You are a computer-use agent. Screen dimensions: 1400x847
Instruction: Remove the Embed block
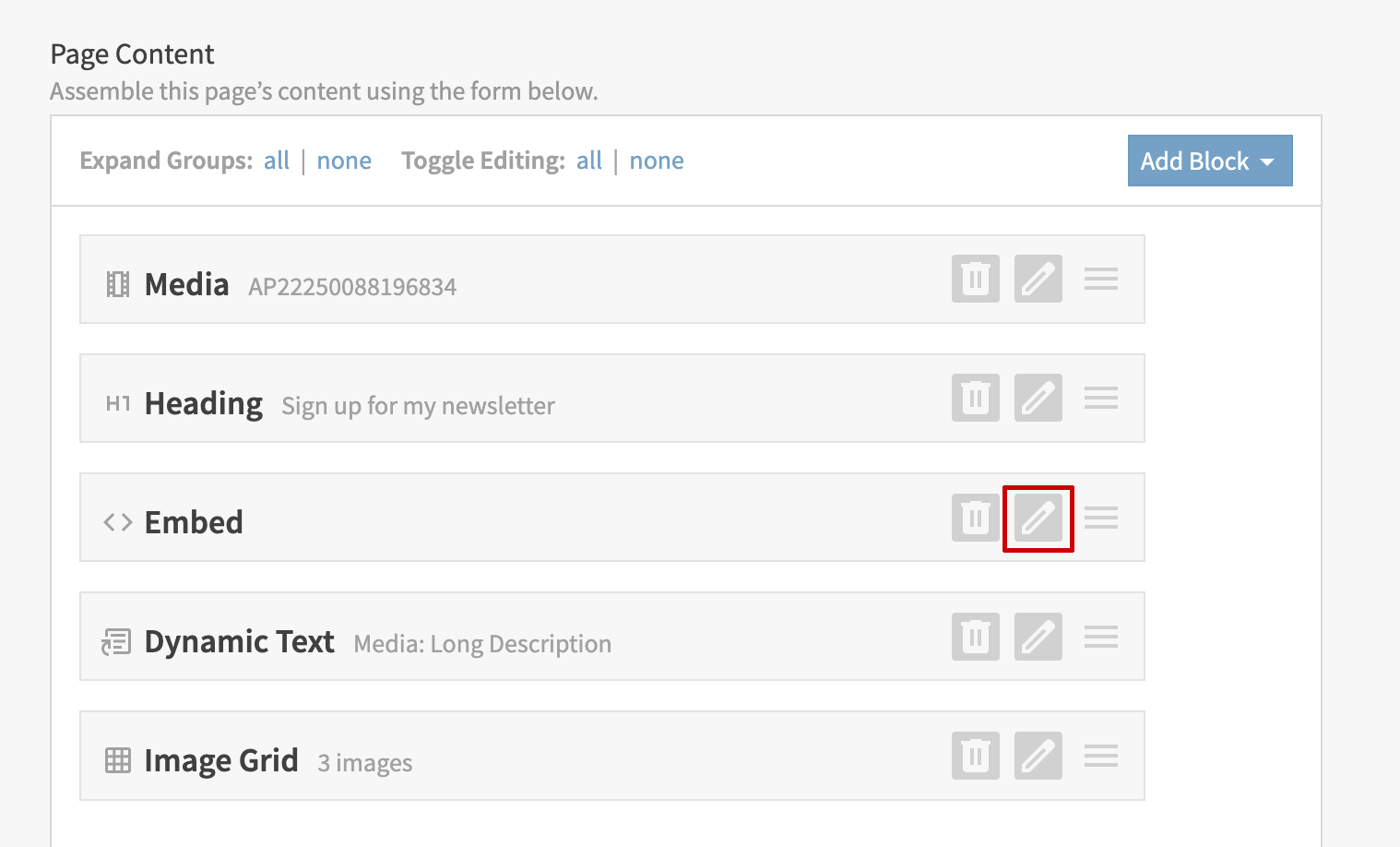pos(976,518)
